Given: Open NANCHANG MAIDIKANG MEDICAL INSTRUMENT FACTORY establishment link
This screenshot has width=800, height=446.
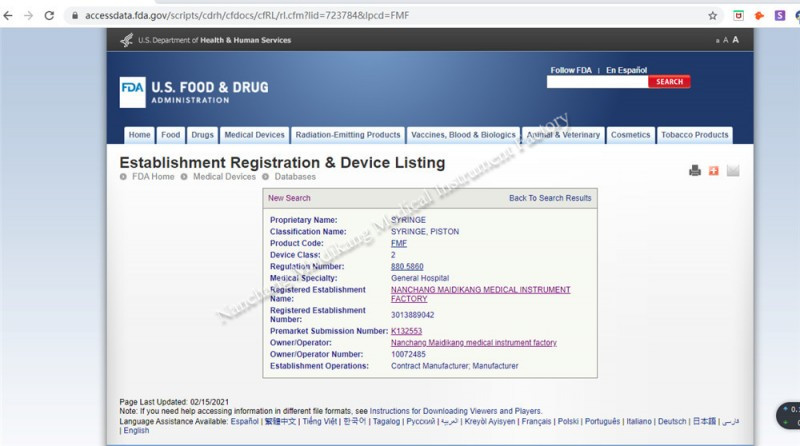Looking at the screenshot, I should (481, 294).
